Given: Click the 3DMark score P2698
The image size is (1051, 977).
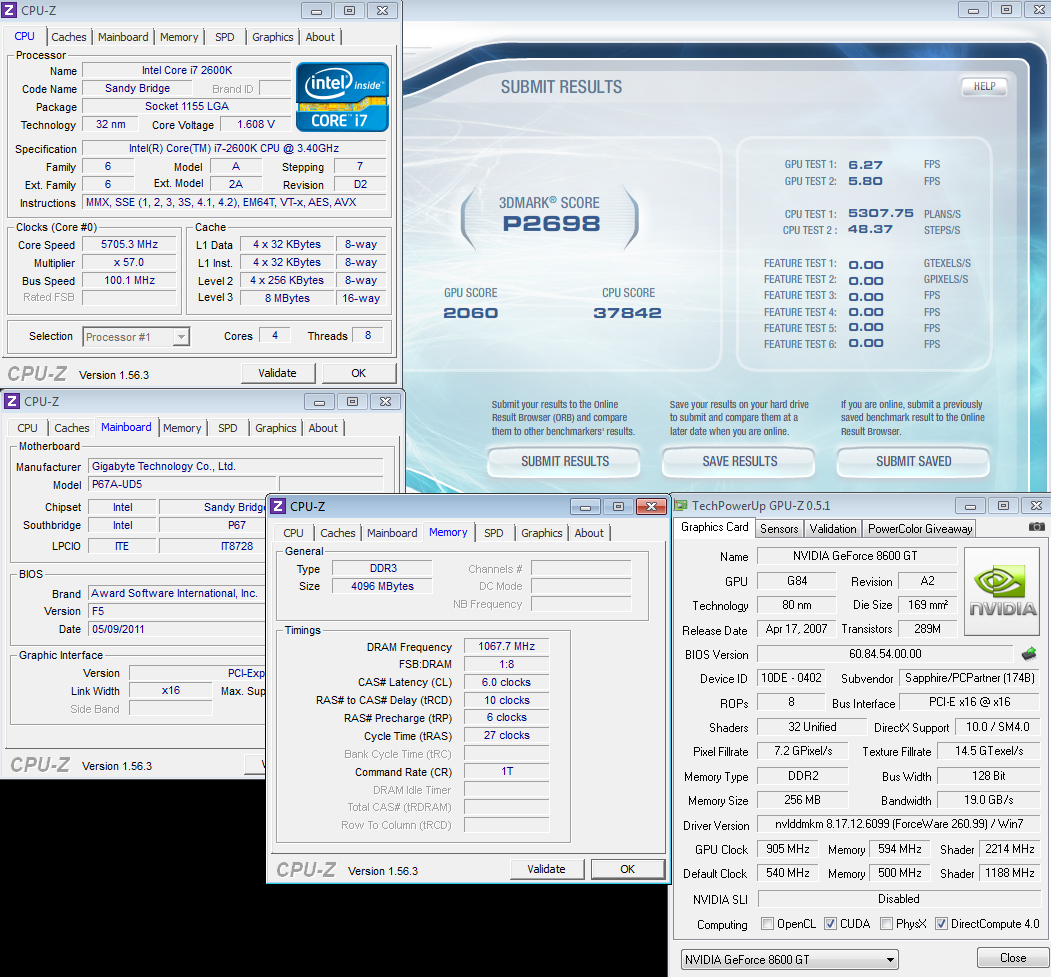Looking at the screenshot, I should [x=551, y=223].
